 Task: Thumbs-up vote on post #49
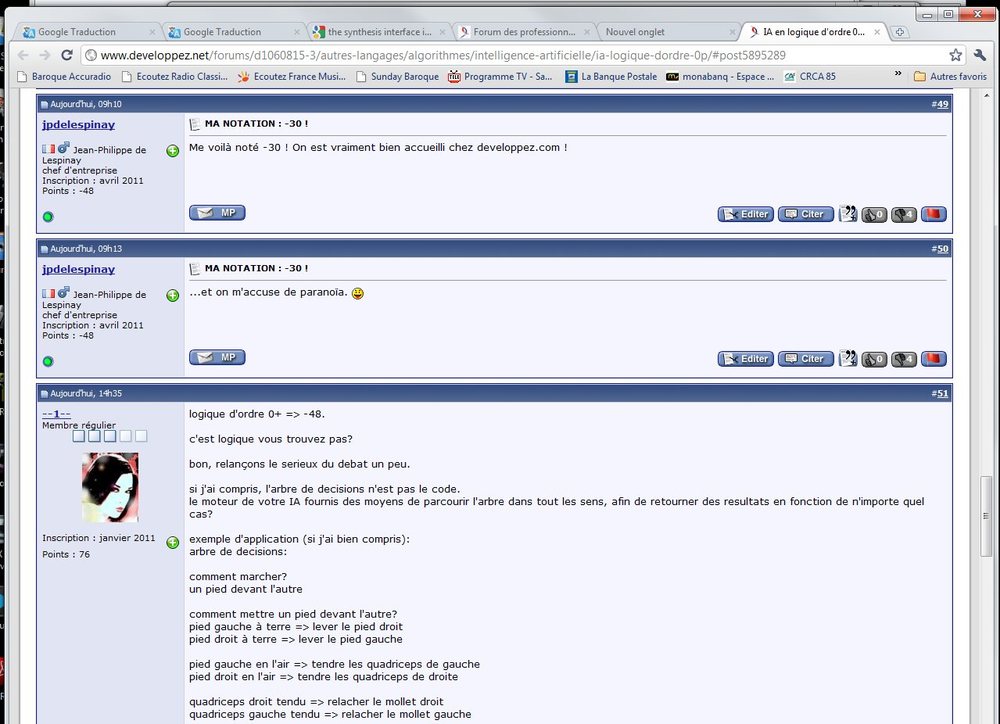pyautogui.click(x=874, y=214)
